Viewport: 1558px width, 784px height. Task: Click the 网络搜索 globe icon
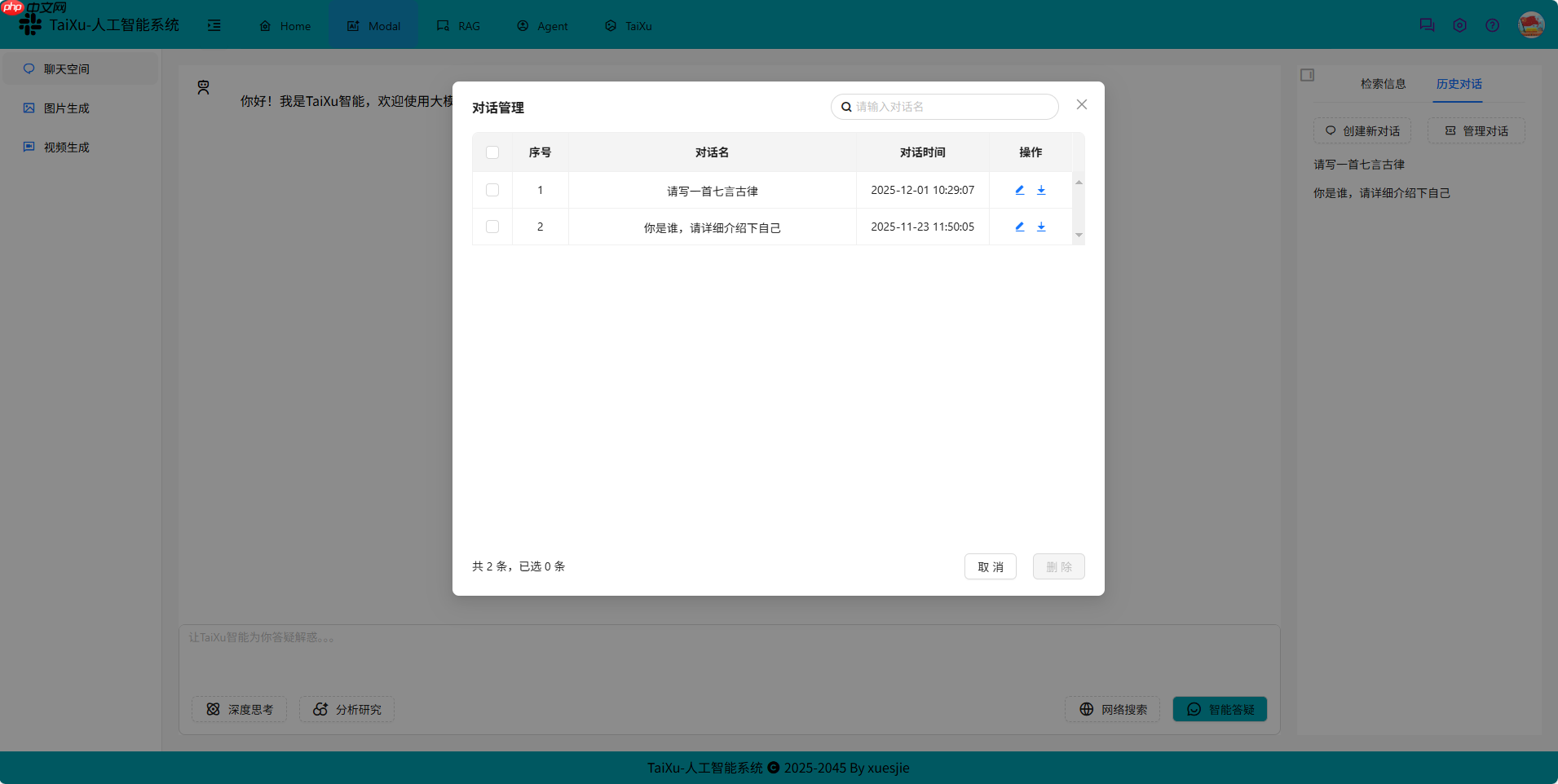(x=1085, y=709)
